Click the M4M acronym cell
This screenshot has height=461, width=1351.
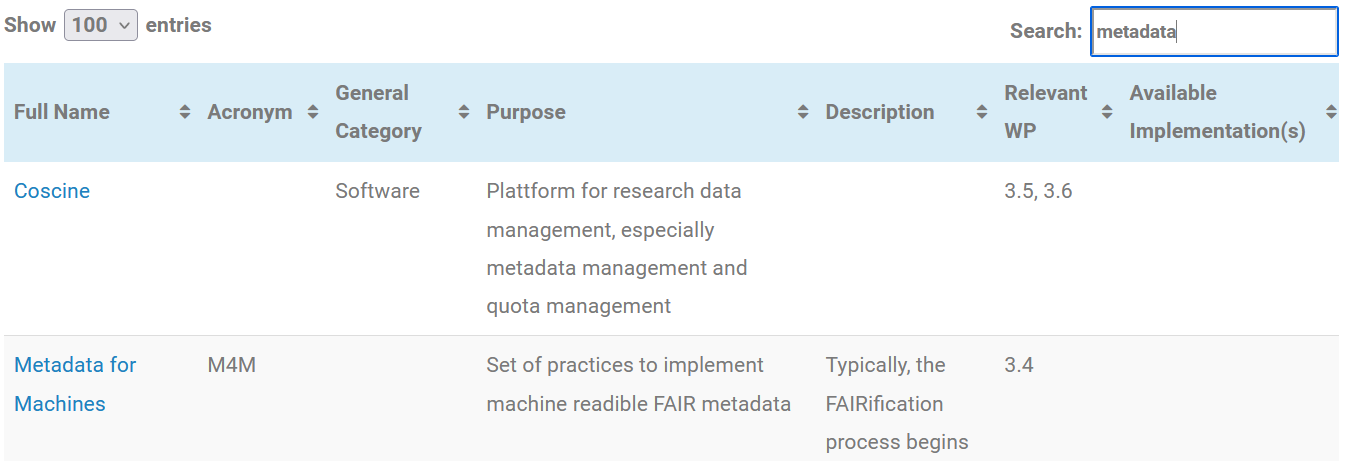coord(232,365)
